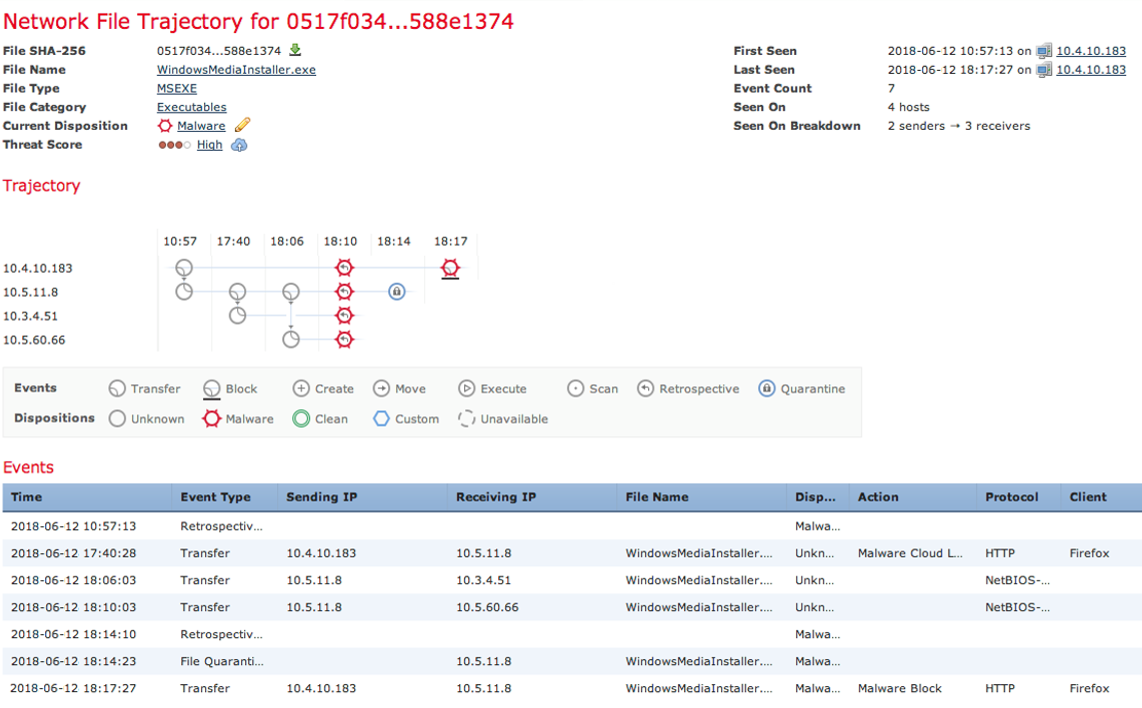The height and width of the screenshot is (708, 1142).
Task: Open the 10.4.10.183 host link for Last Seen
Action: (1090, 70)
